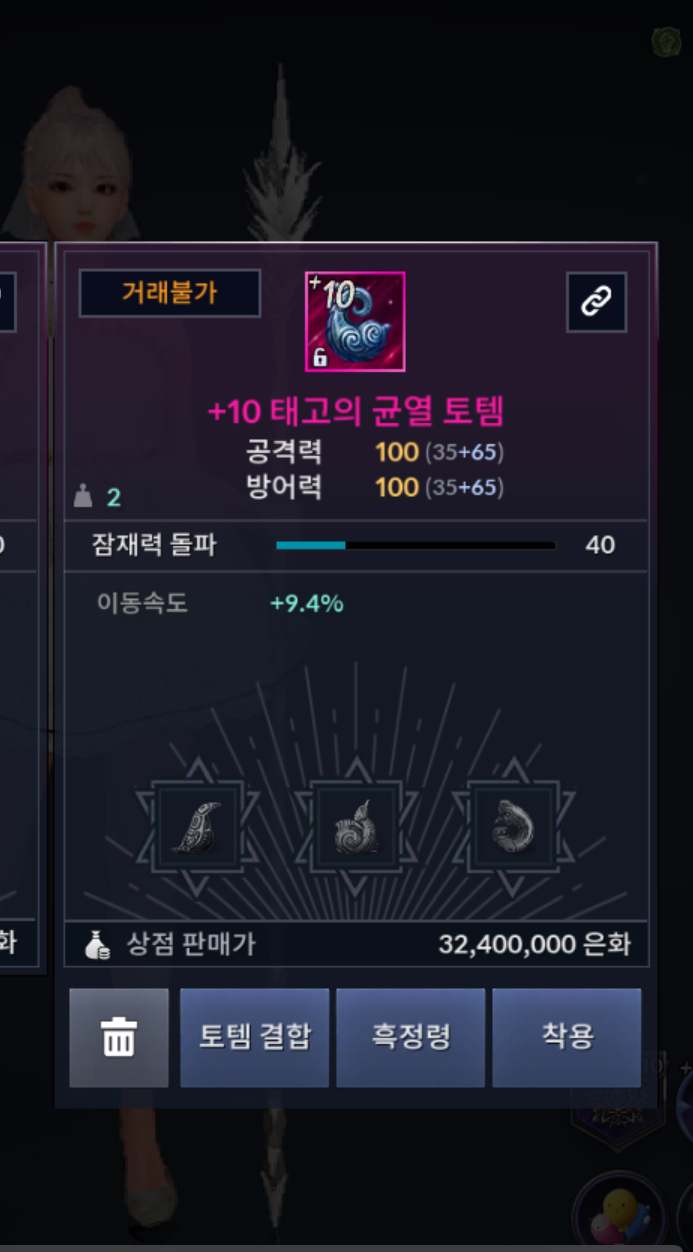Screen dimensions: 693x1252
Task: Click the green icon in top corner
Action: [x=666, y=41]
